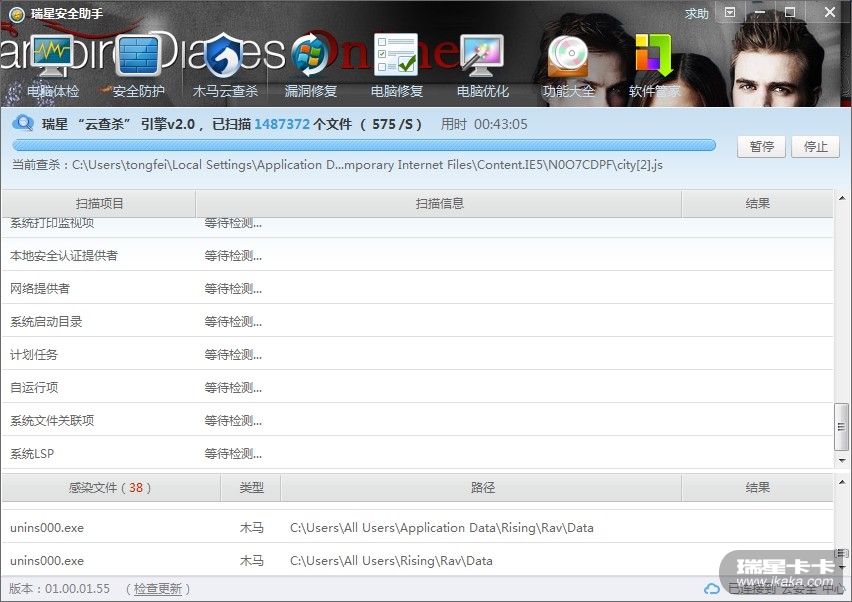Open the 电脑优化 wand monitor icon

pyautogui.click(x=483, y=55)
